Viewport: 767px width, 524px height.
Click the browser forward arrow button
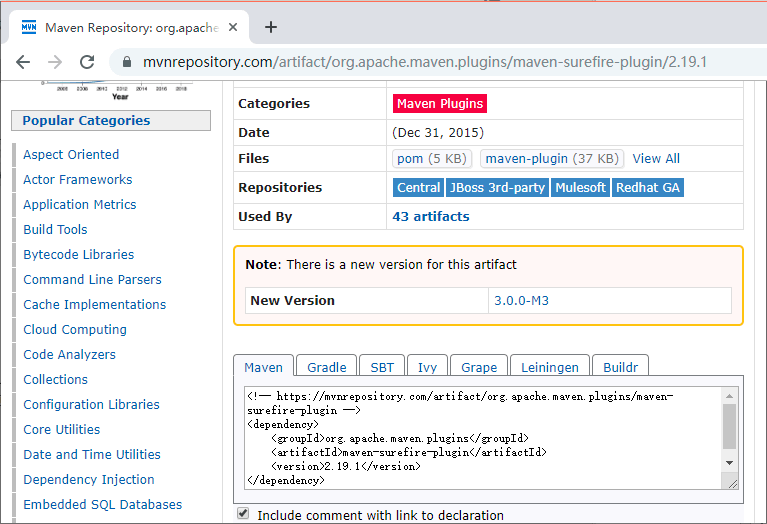(x=55, y=62)
